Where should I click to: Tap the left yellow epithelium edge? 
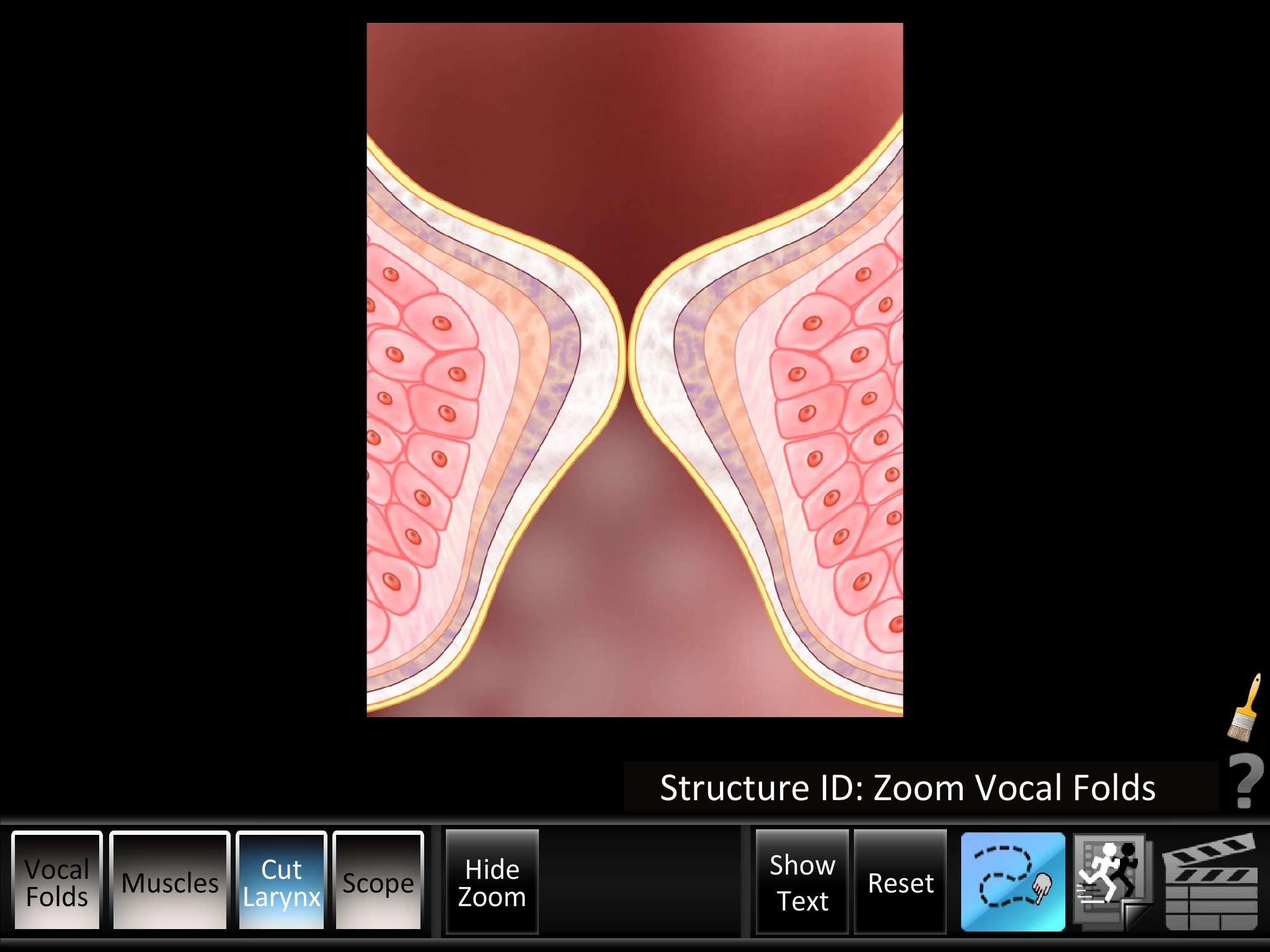pyautogui.click(x=621, y=347)
